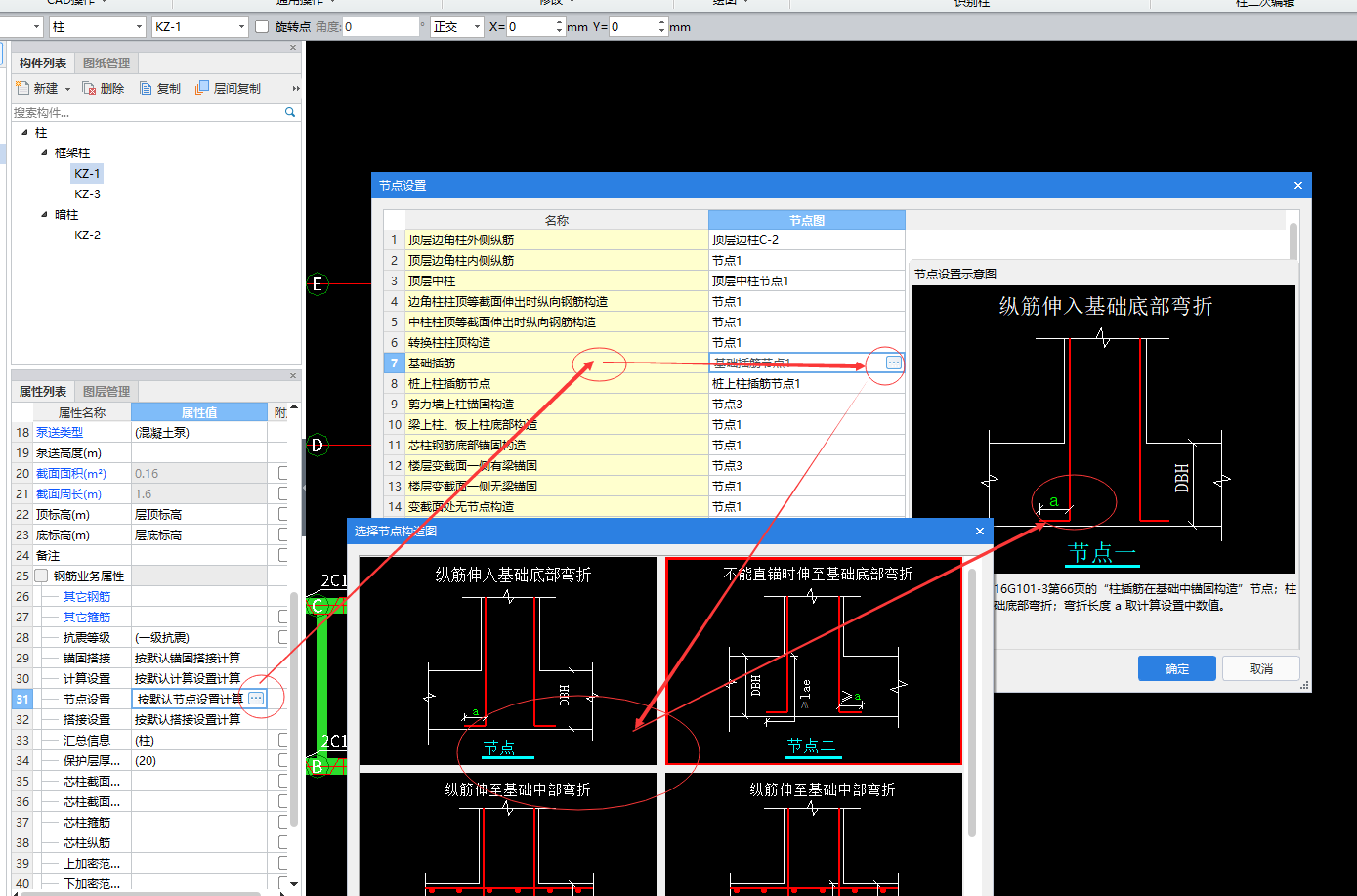The height and width of the screenshot is (896, 1357).
Task: Click the 层间复制 inter-floor copy icon
Action: click(x=202, y=88)
